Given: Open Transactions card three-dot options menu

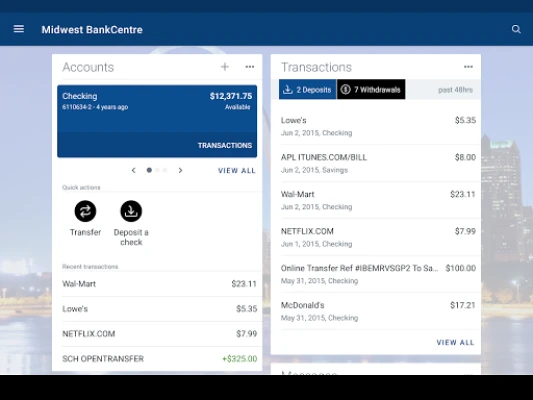Looking at the screenshot, I should pos(468,67).
